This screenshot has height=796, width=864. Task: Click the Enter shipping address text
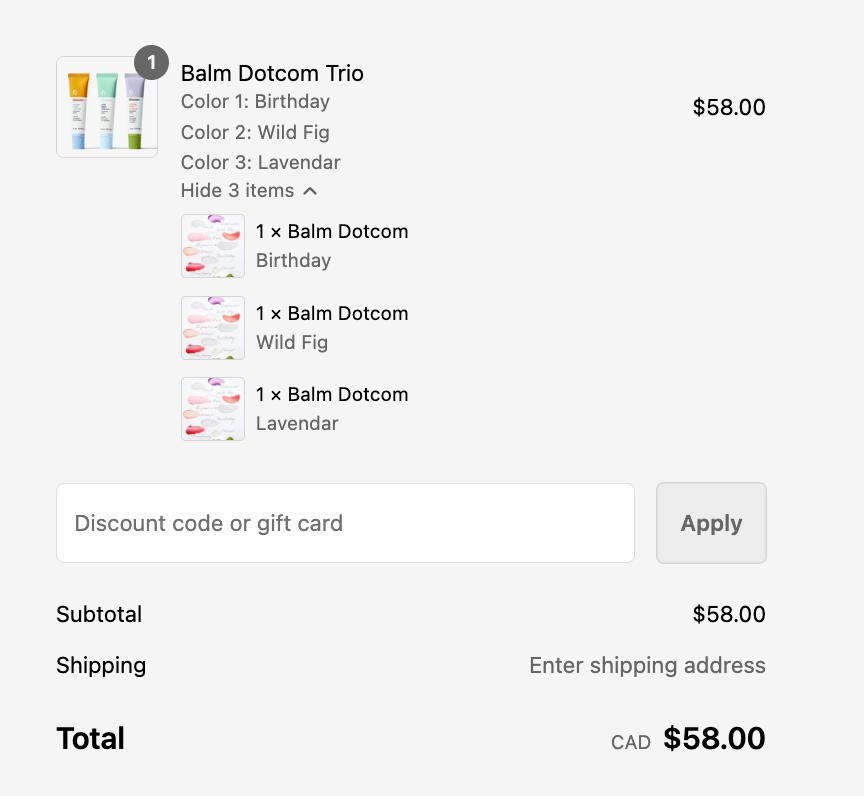tap(647, 665)
